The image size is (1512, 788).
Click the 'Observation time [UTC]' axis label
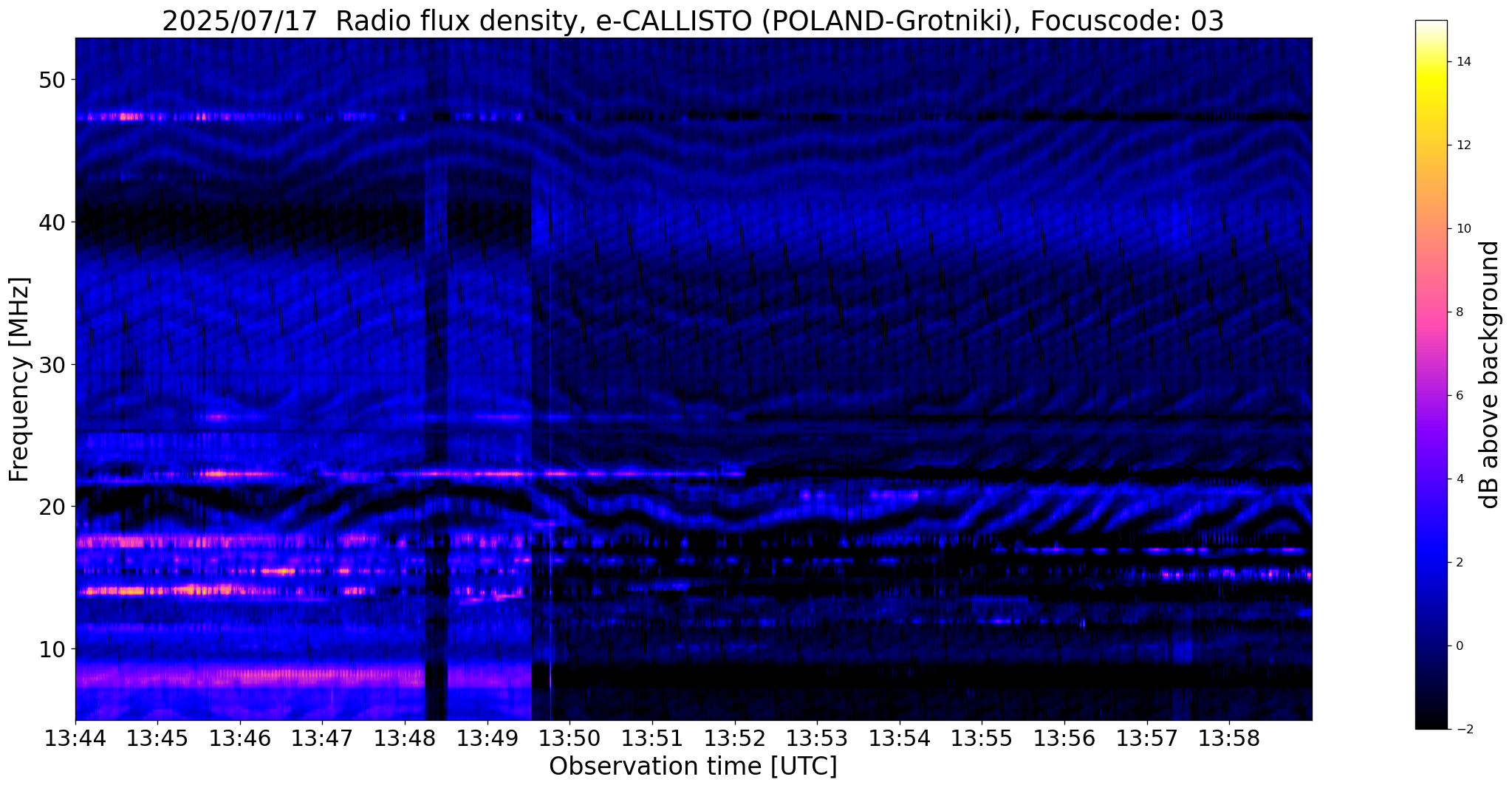point(693,766)
